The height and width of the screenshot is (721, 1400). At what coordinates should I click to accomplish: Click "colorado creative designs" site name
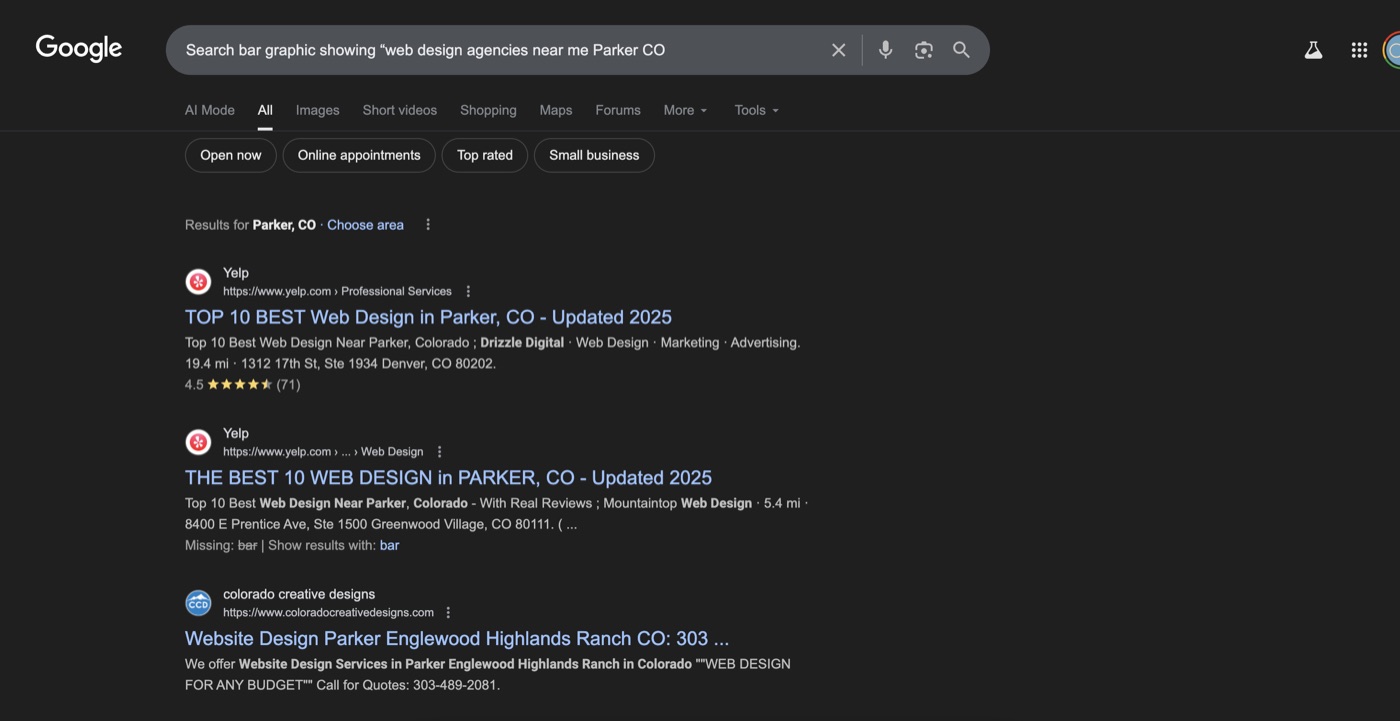pyautogui.click(x=299, y=594)
